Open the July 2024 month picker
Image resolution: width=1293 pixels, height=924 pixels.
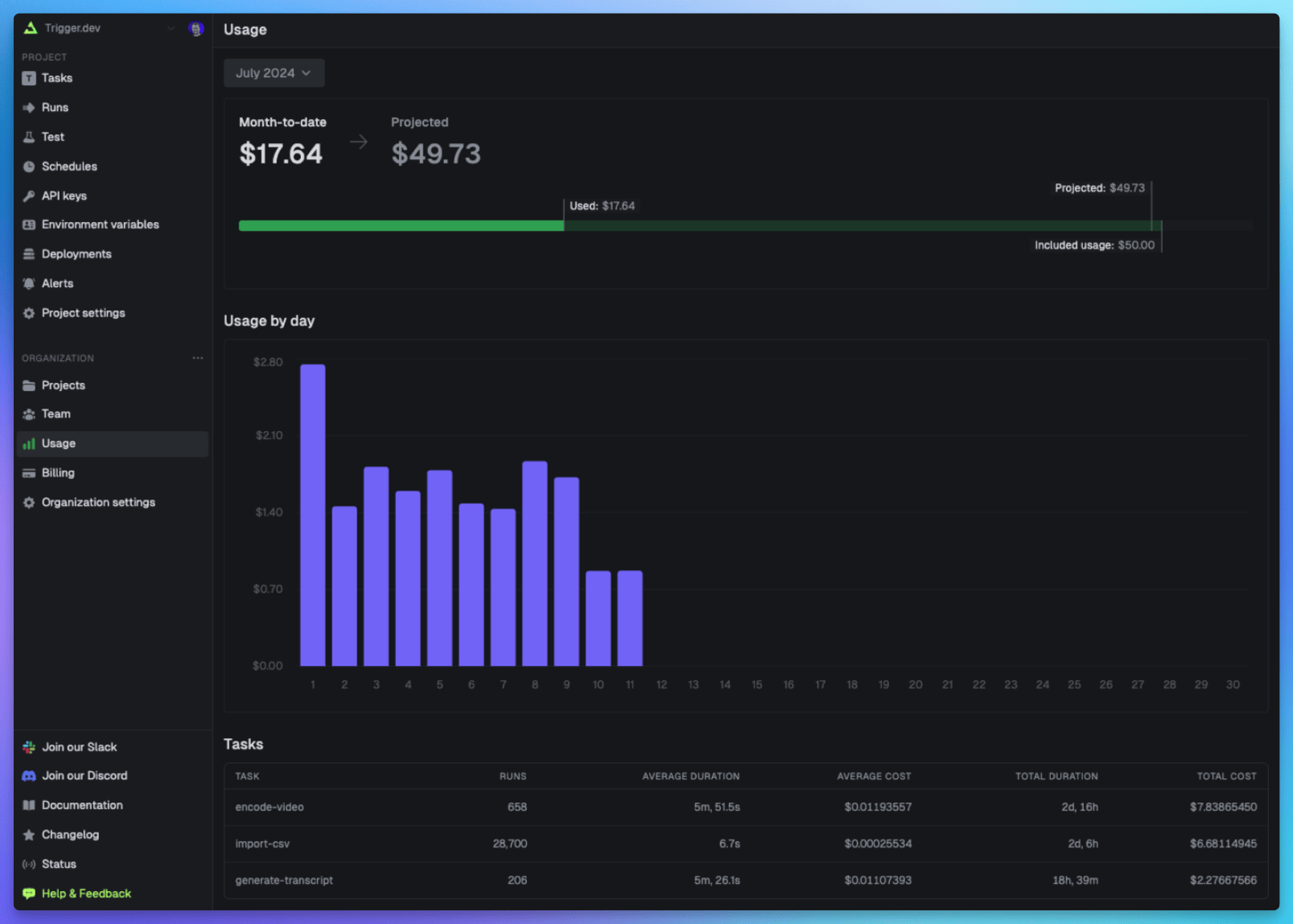click(274, 72)
